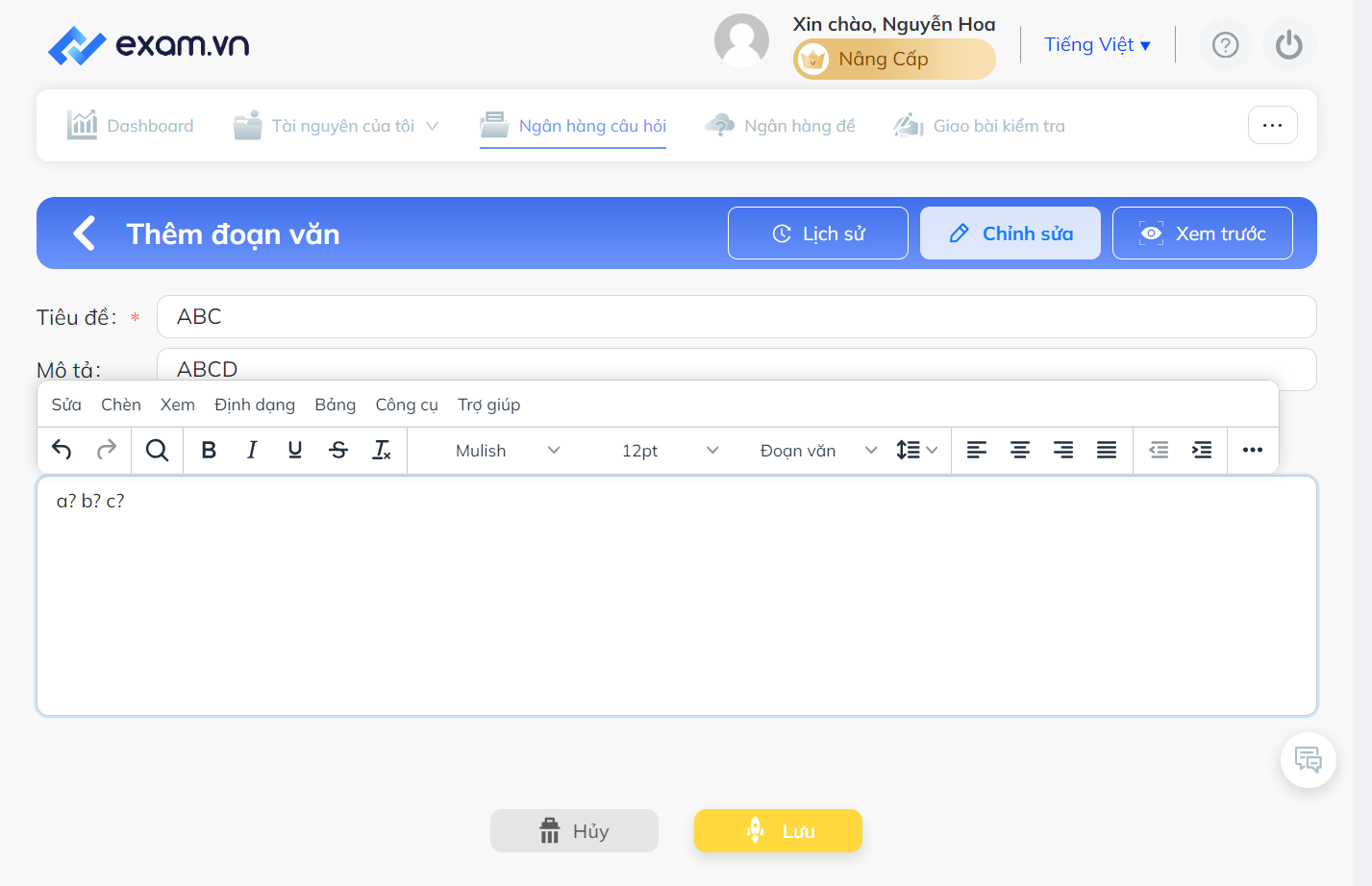Viewport: 1372px width, 886px height.
Task: Align text center
Action: coord(1020,450)
